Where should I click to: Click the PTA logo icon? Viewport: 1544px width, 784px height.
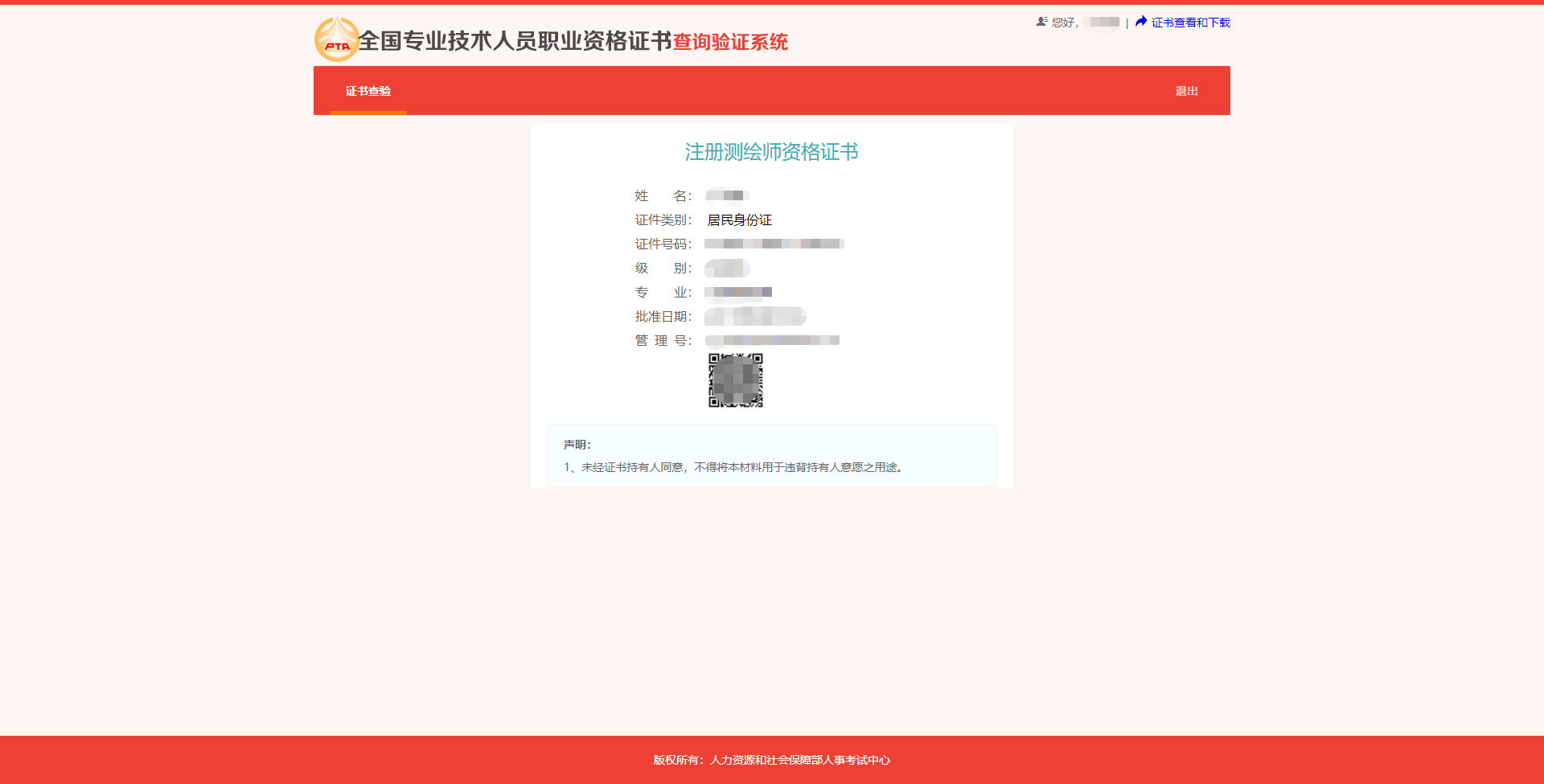[x=336, y=39]
